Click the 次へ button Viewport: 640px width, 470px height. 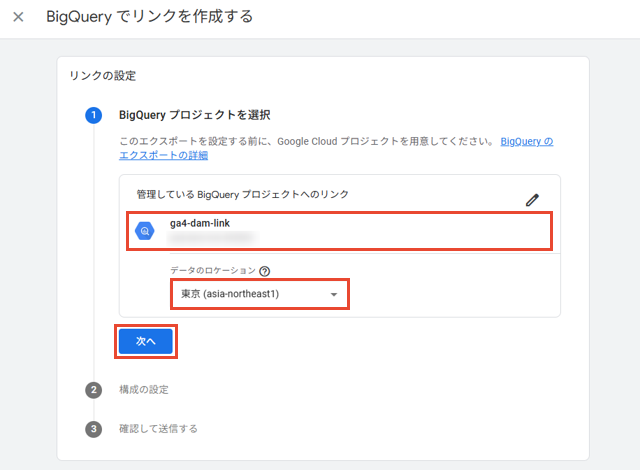pos(146,341)
